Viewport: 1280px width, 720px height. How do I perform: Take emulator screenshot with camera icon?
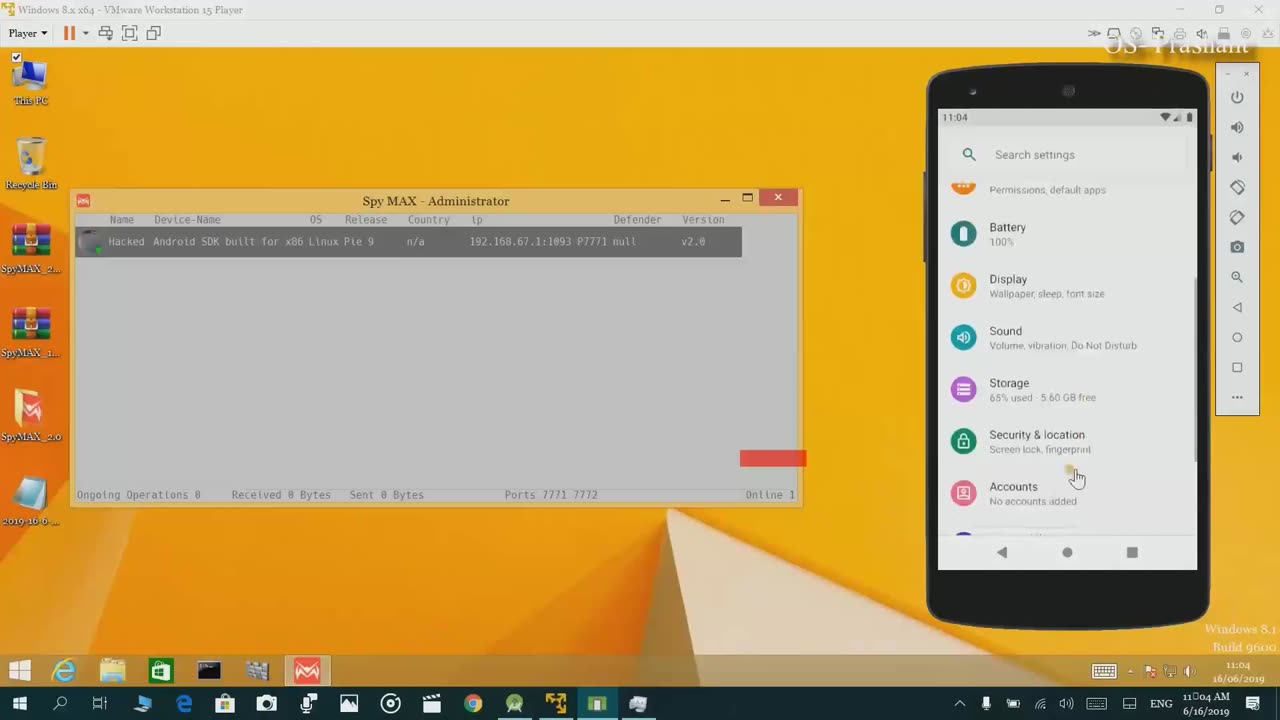point(1237,247)
